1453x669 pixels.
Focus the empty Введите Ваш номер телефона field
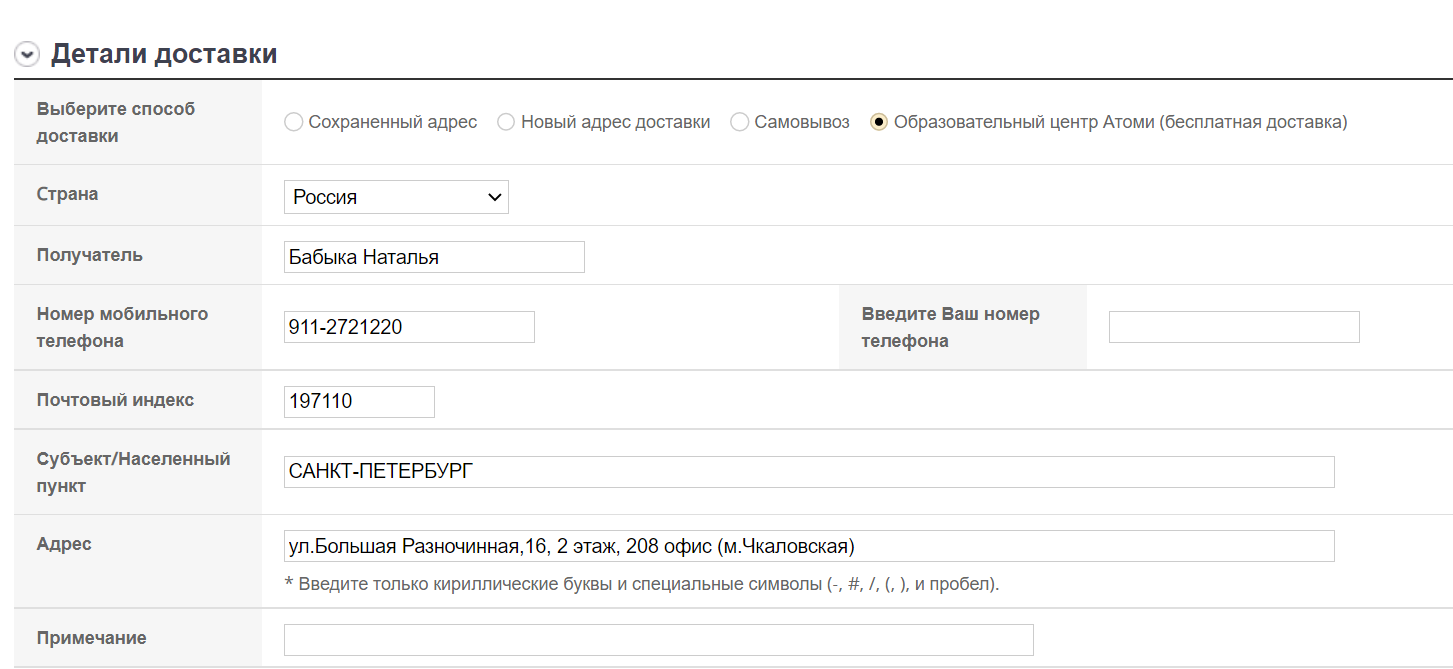(x=1234, y=327)
